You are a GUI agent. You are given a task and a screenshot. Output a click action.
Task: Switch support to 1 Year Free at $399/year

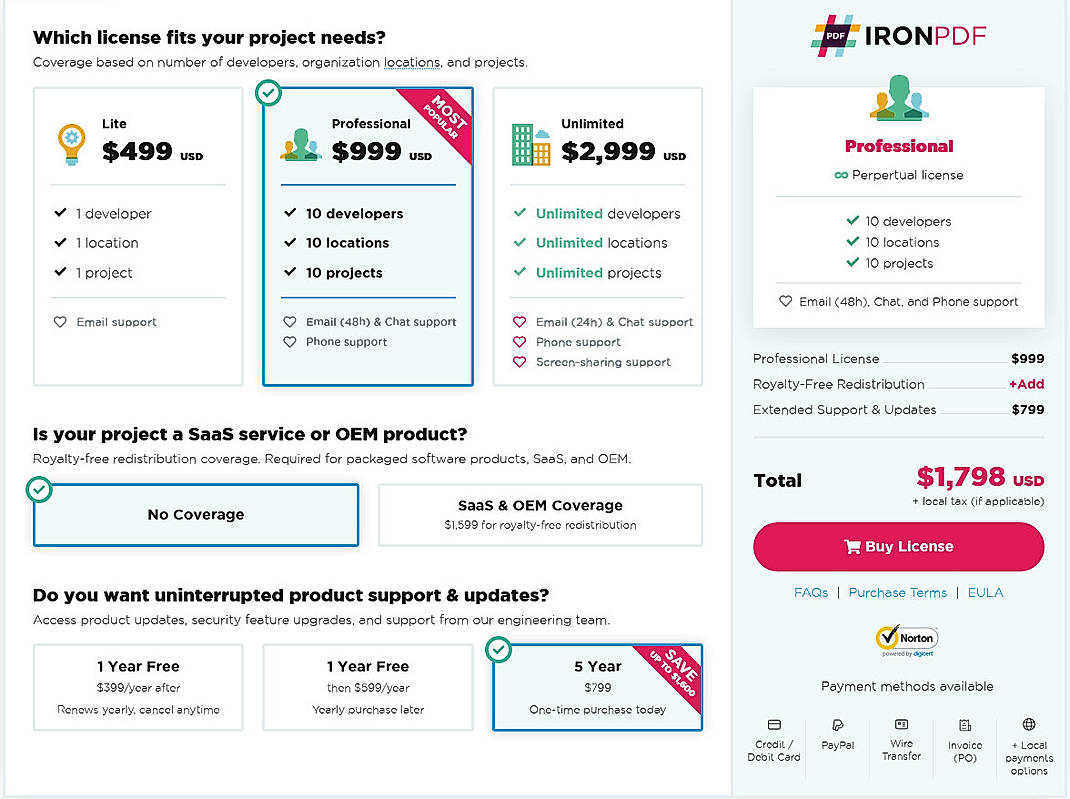138,687
